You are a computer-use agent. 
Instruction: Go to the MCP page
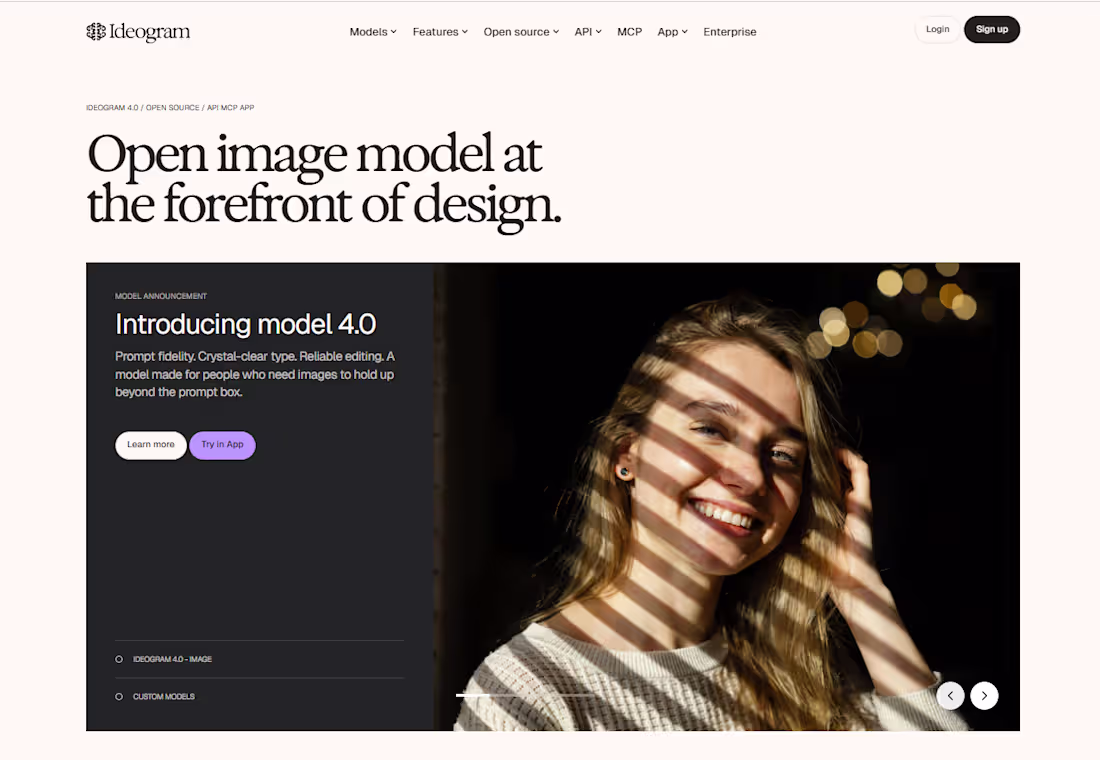coord(629,32)
